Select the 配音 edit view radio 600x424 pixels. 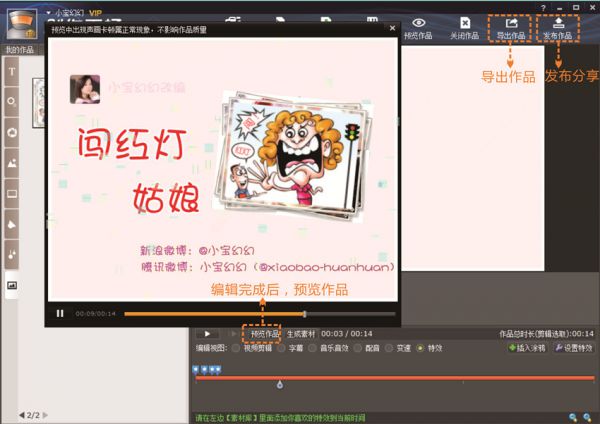(358, 348)
